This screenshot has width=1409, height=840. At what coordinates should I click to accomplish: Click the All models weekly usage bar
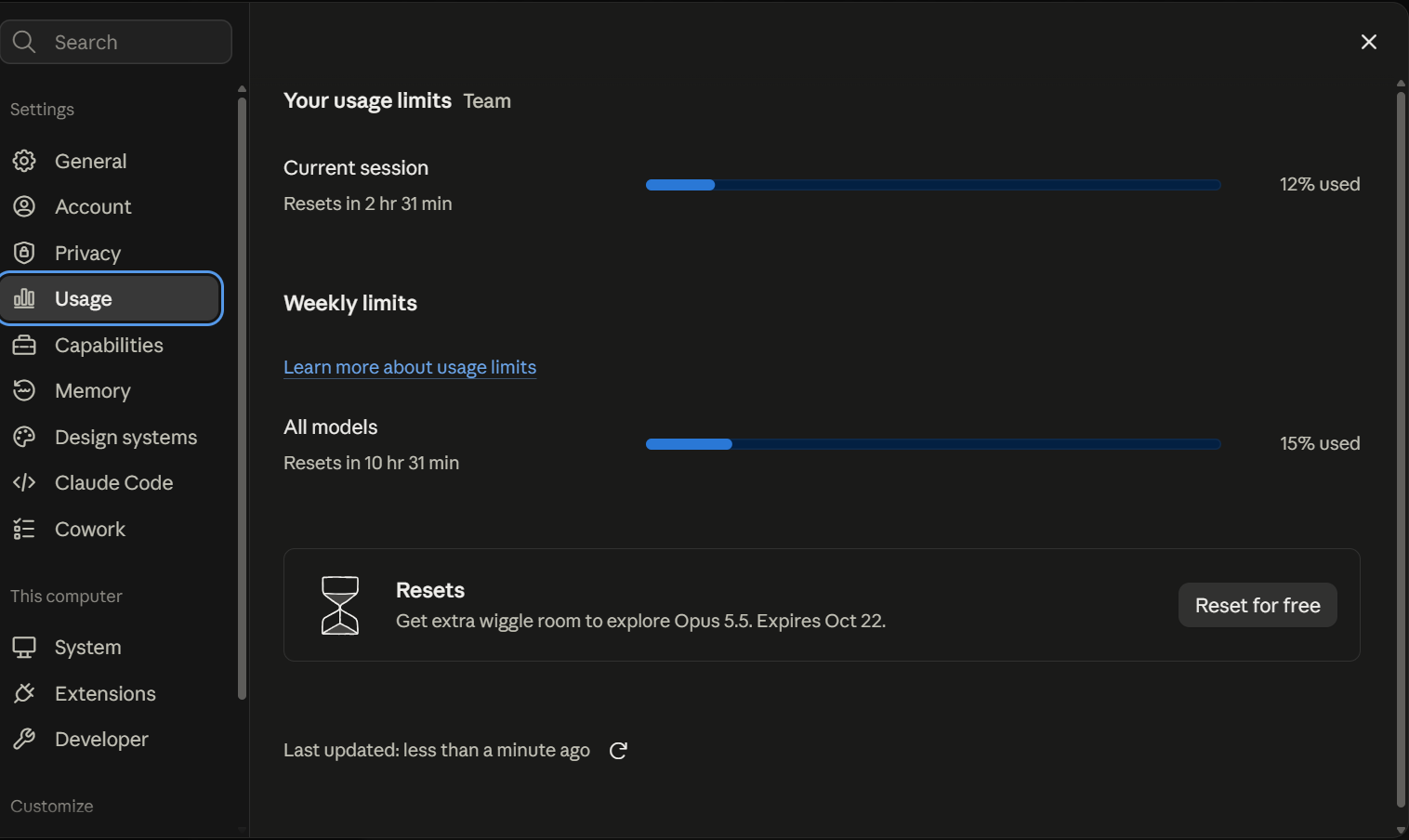[x=933, y=444]
